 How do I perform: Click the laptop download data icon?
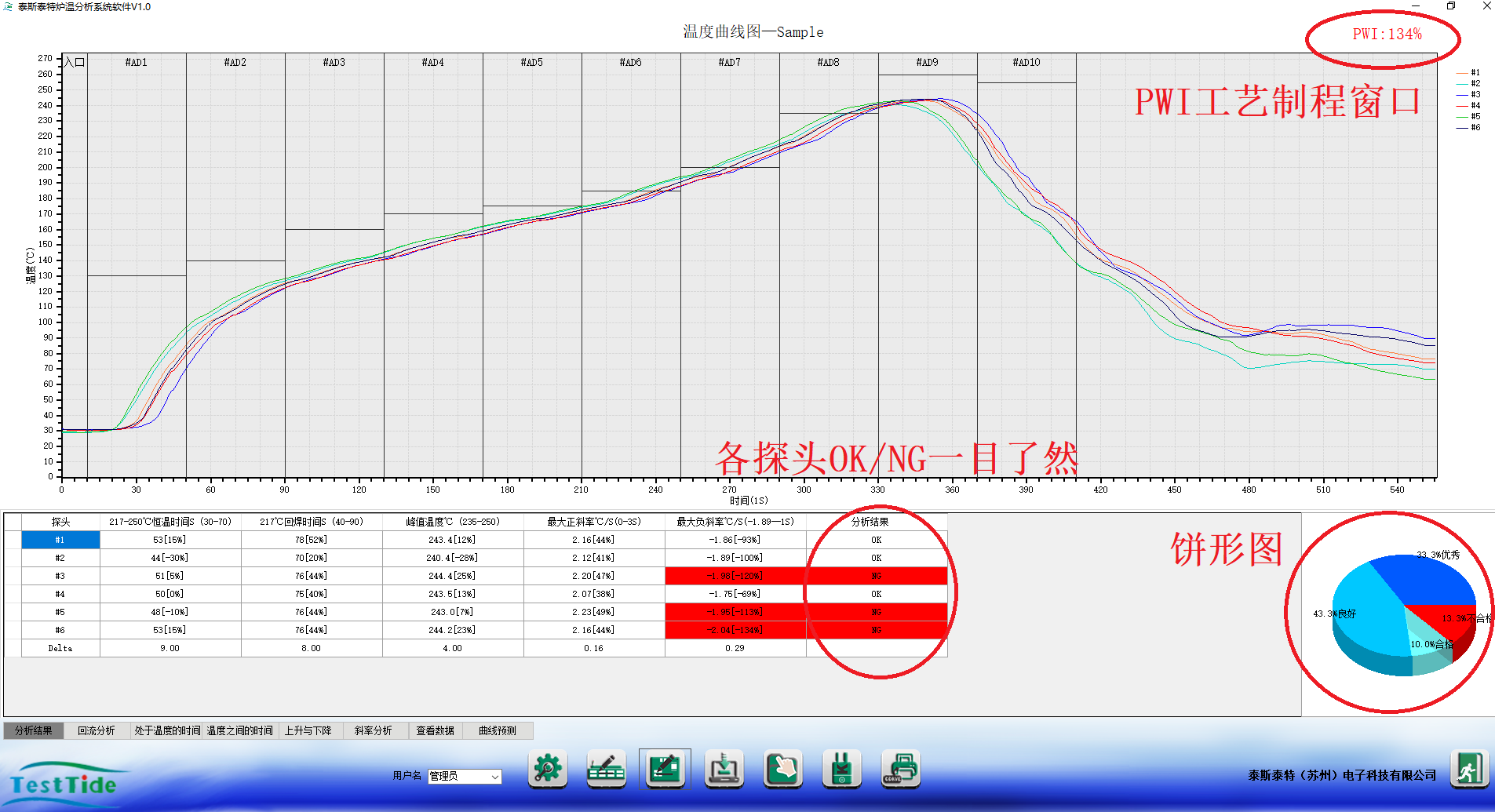724,769
